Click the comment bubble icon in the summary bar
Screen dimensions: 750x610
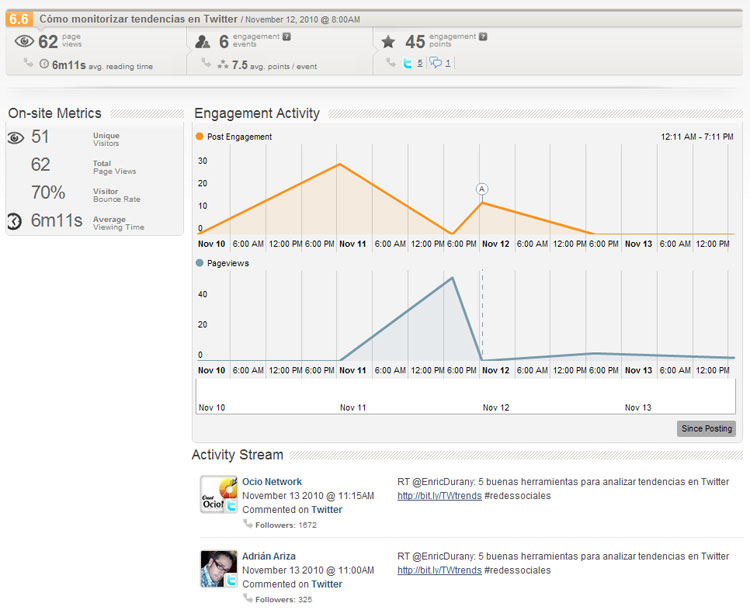(436, 63)
